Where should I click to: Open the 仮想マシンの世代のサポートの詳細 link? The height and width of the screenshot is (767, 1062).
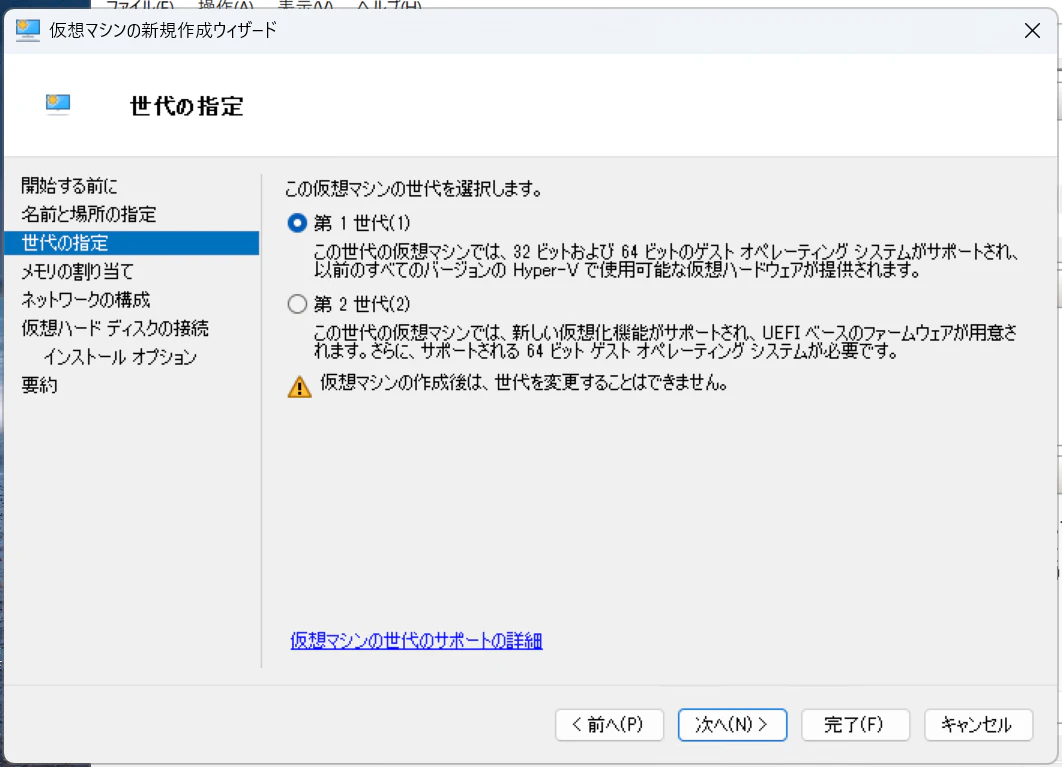416,640
